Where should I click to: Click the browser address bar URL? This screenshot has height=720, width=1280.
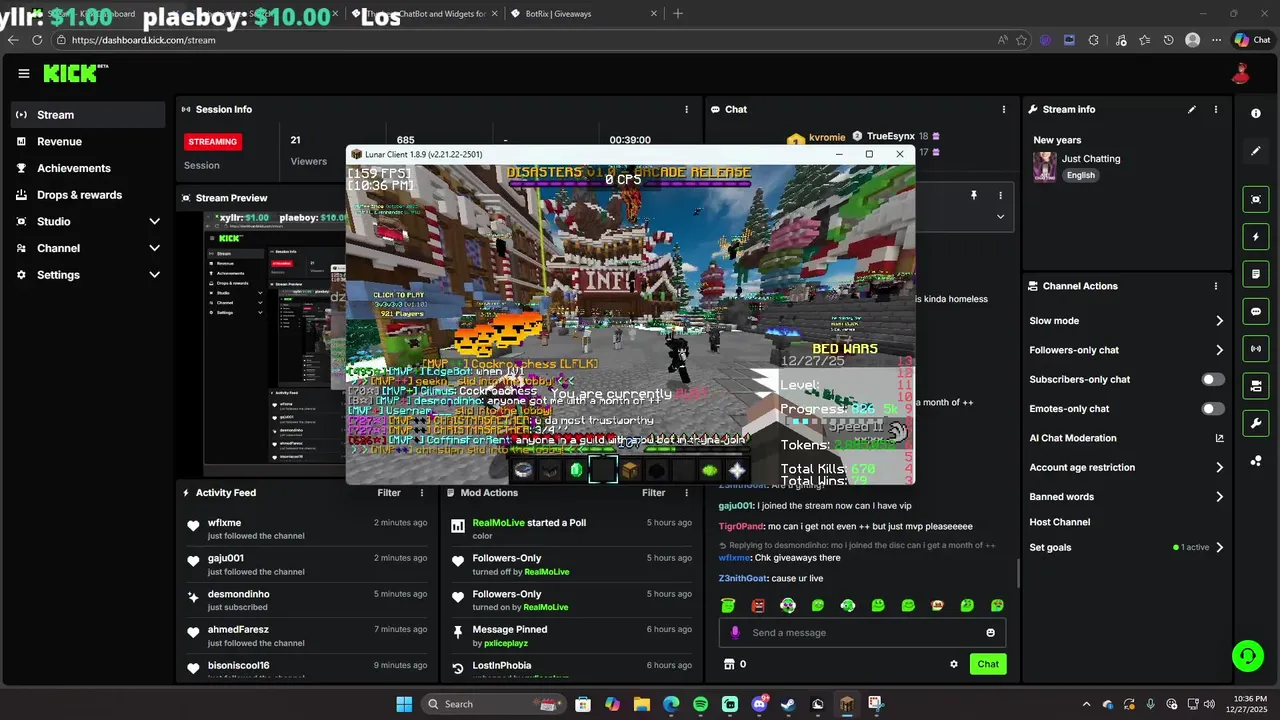click(x=144, y=40)
